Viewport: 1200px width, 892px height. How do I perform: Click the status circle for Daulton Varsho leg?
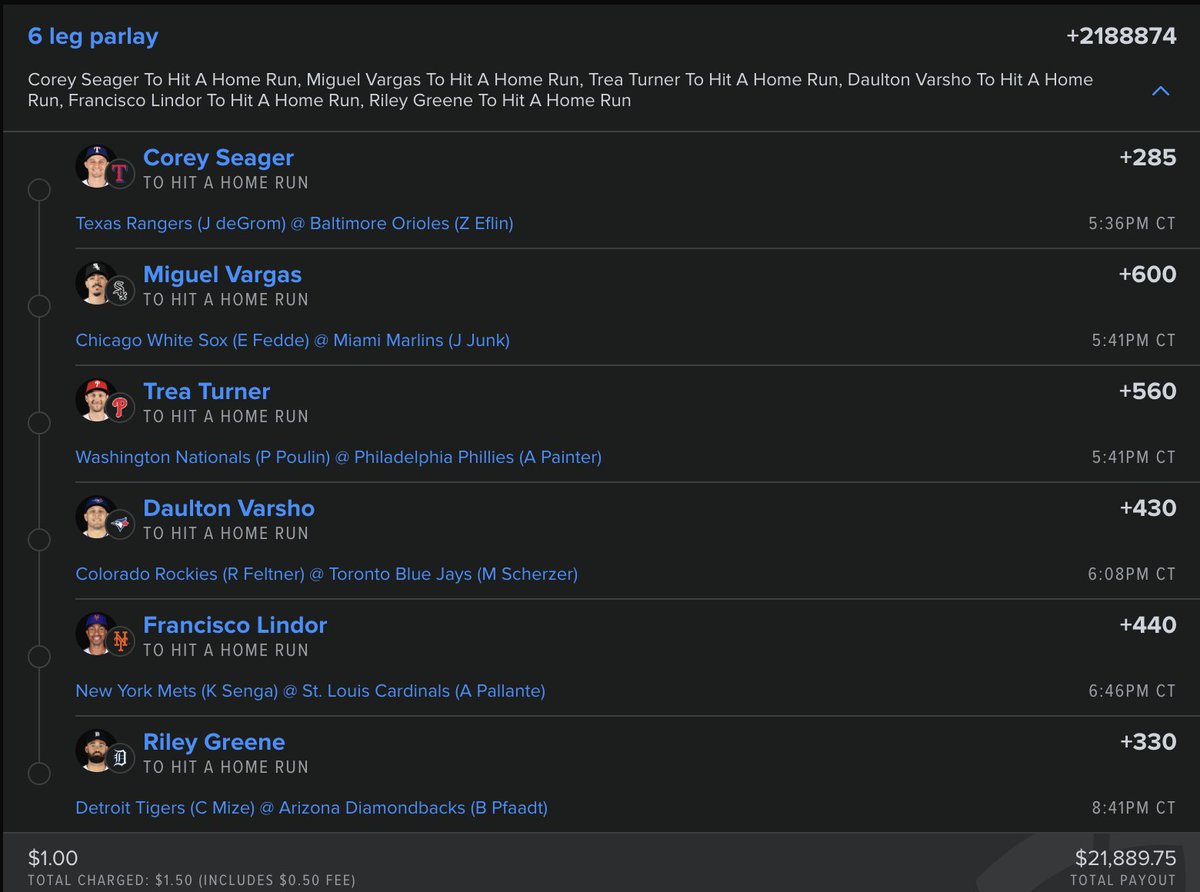39,540
